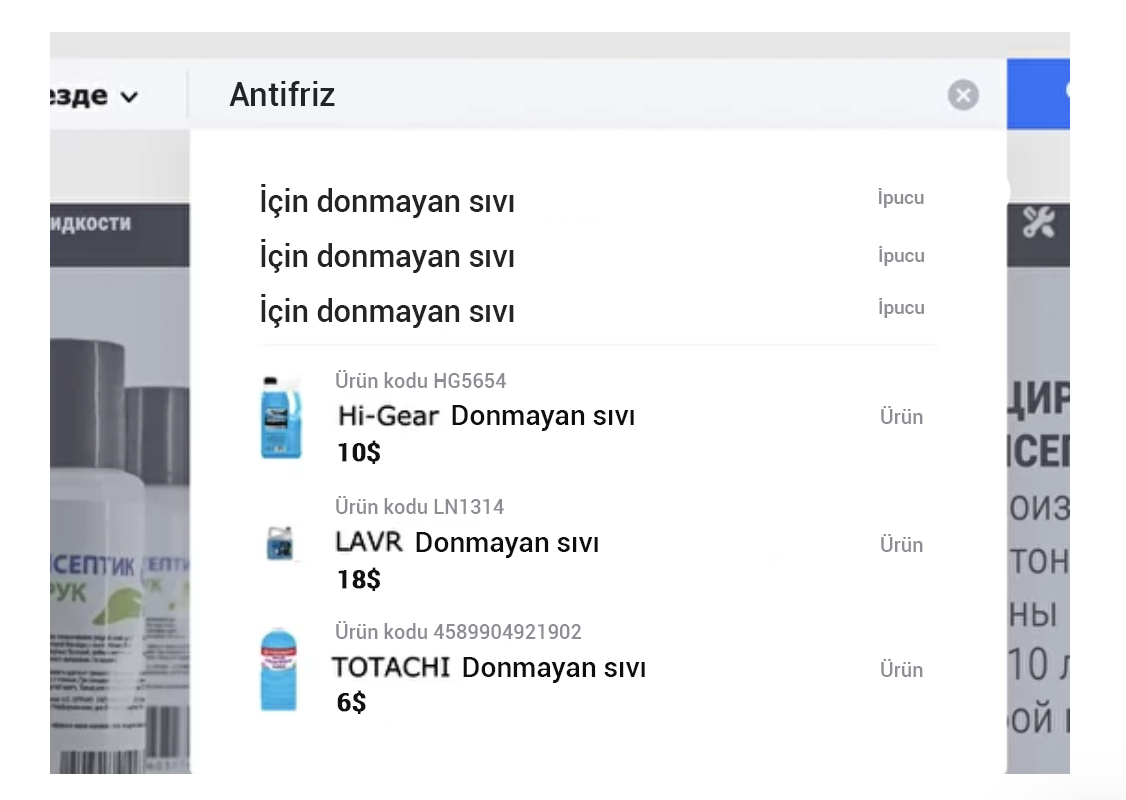
Task: Click the 10$ price of Hi-Gear
Action: click(359, 453)
